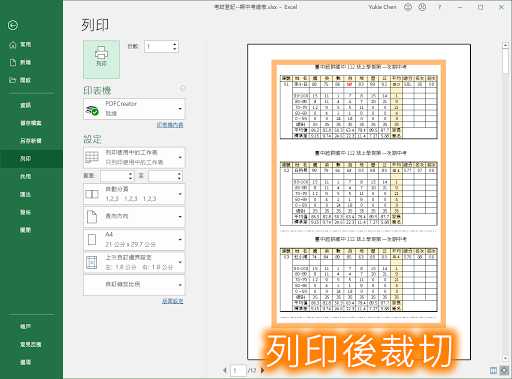Image resolution: width=512 pixels, height=379 pixels.
Task: Click the 至 to-page input field
Action: 163,176
